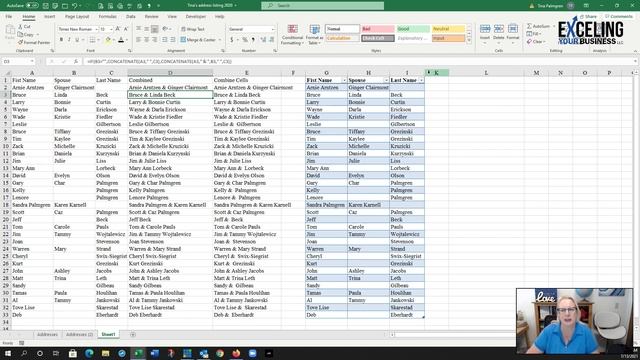Image resolution: width=640 pixels, height=360 pixels.
Task: Click the Borders icon
Action: coord(92,40)
